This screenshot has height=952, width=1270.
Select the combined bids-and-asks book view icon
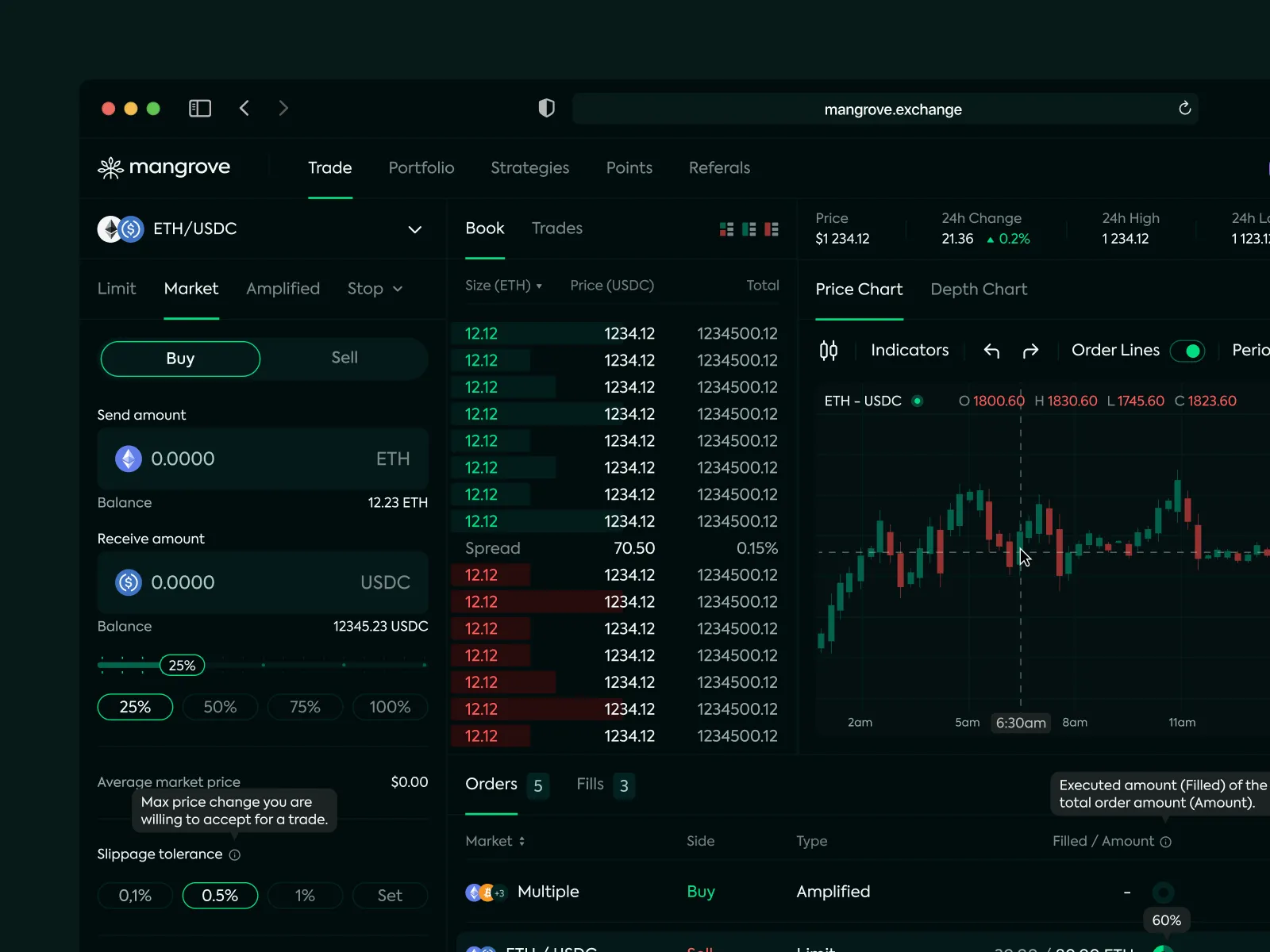[x=726, y=229]
